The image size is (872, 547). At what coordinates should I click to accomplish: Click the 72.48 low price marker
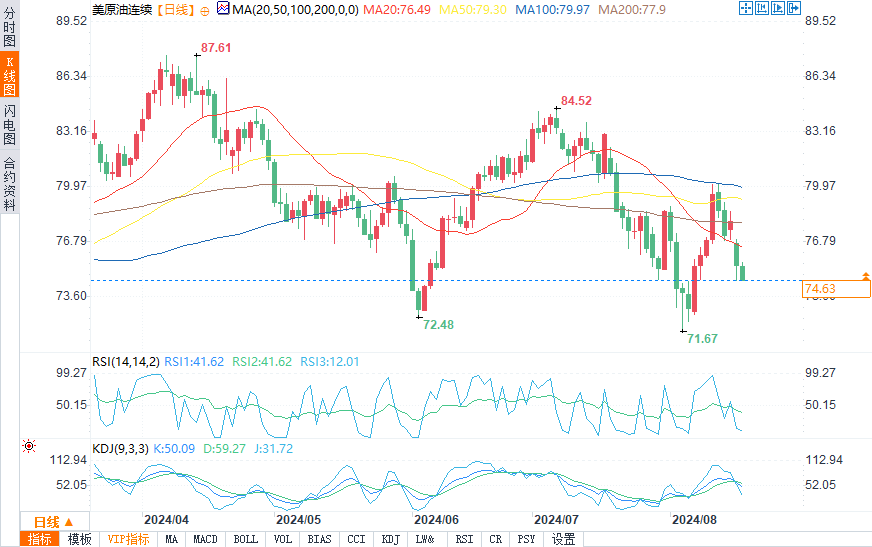(438, 325)
